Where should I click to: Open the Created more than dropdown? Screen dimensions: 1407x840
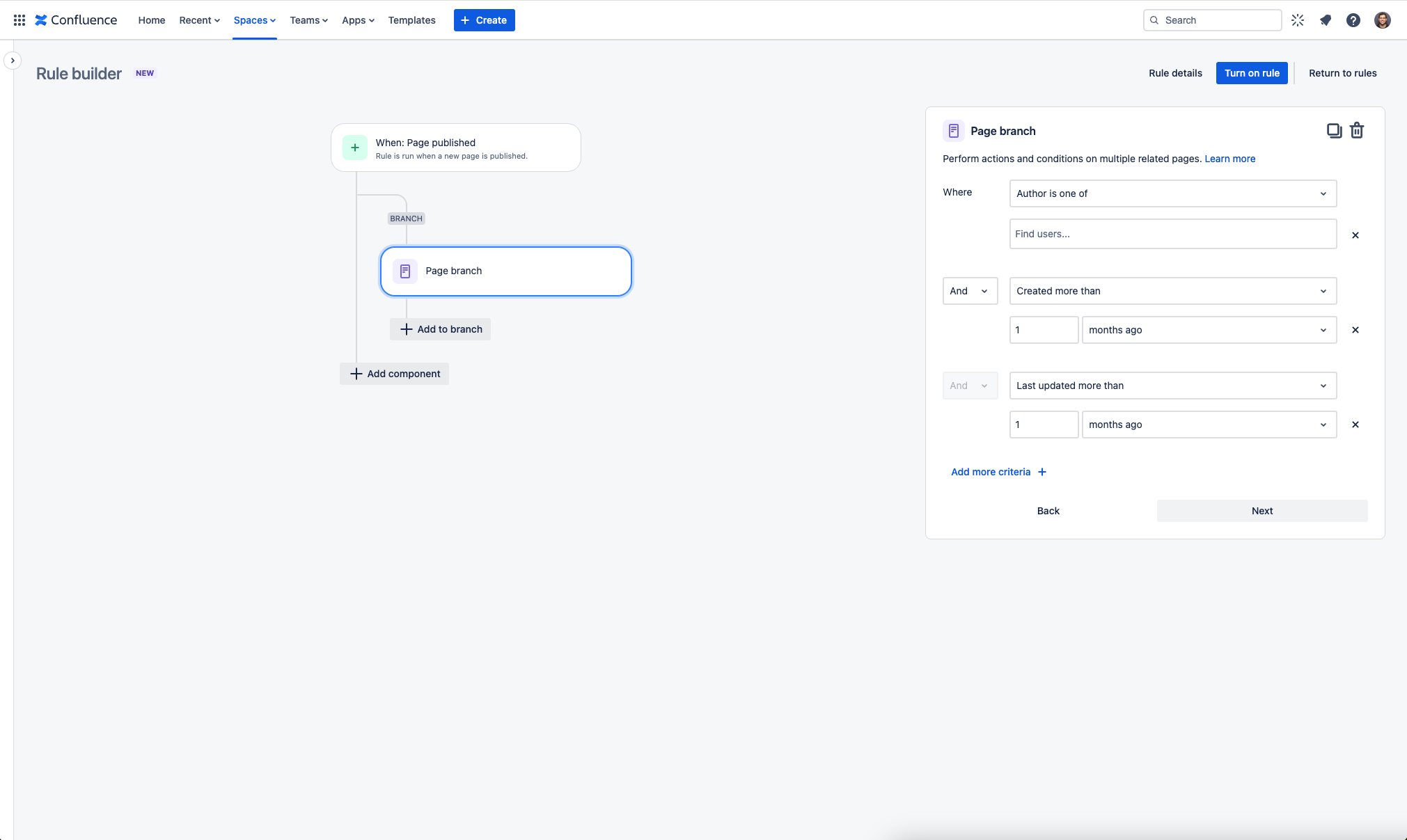click(x=1173, y=291)
